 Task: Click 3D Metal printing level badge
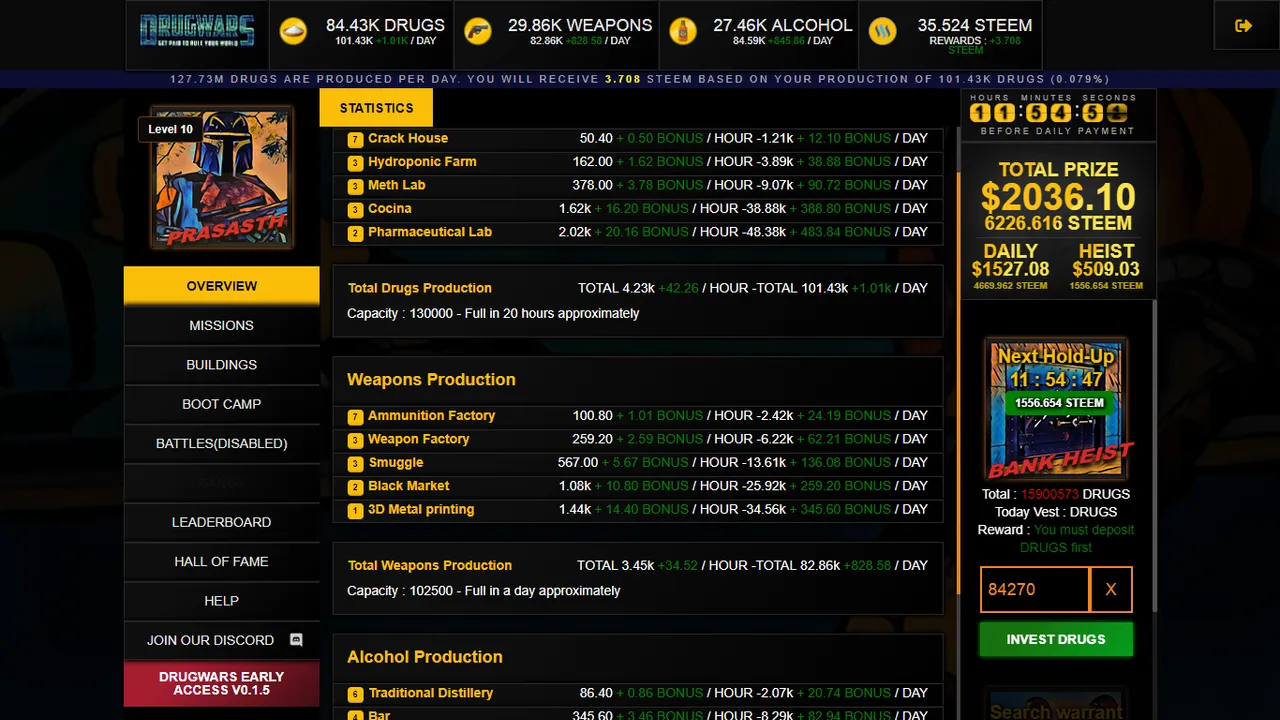coord(355,510)
